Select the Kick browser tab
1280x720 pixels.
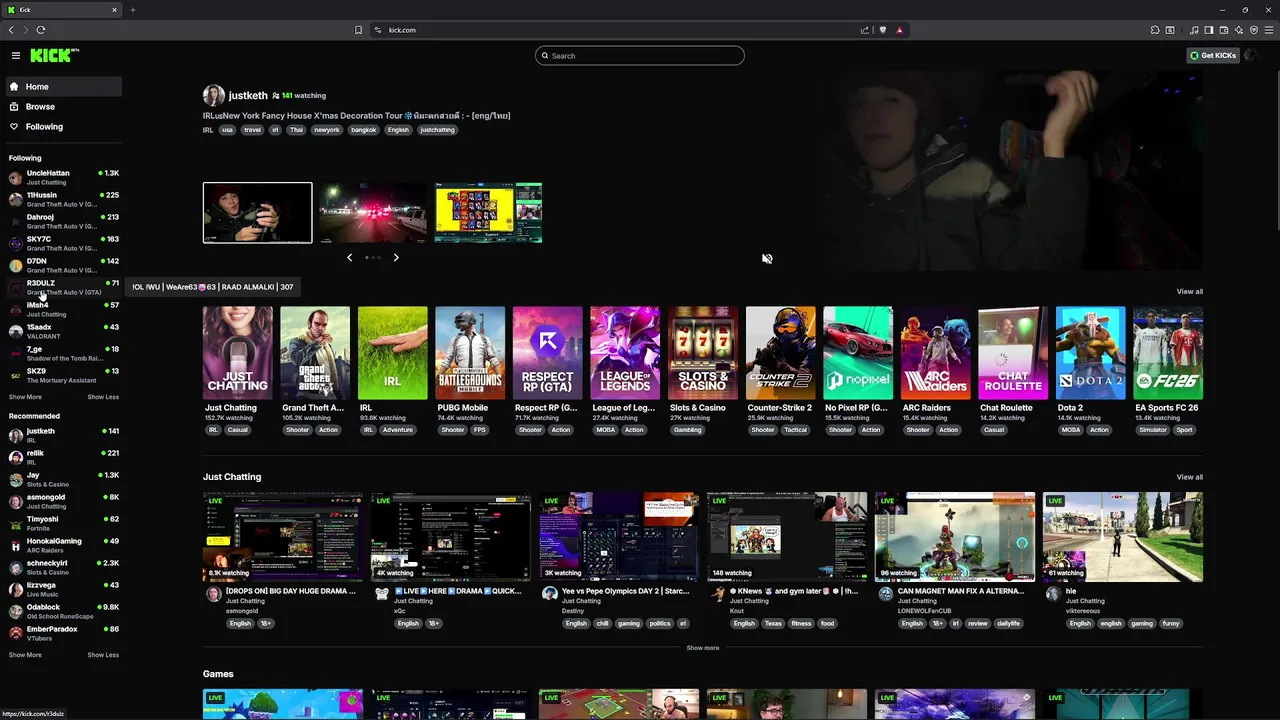click(62, 10)
